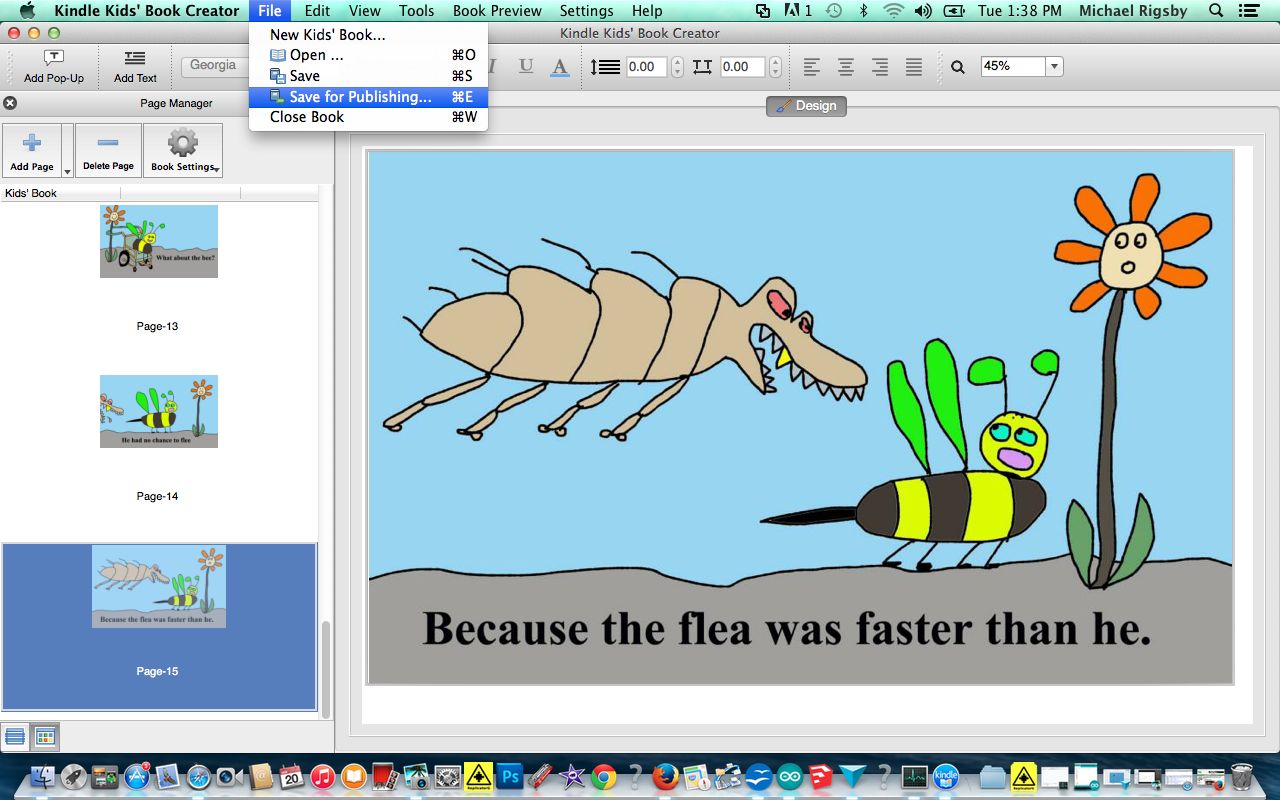Click the Add Text tool
This screenshot has height=800, width=1280.
[135, 66]
